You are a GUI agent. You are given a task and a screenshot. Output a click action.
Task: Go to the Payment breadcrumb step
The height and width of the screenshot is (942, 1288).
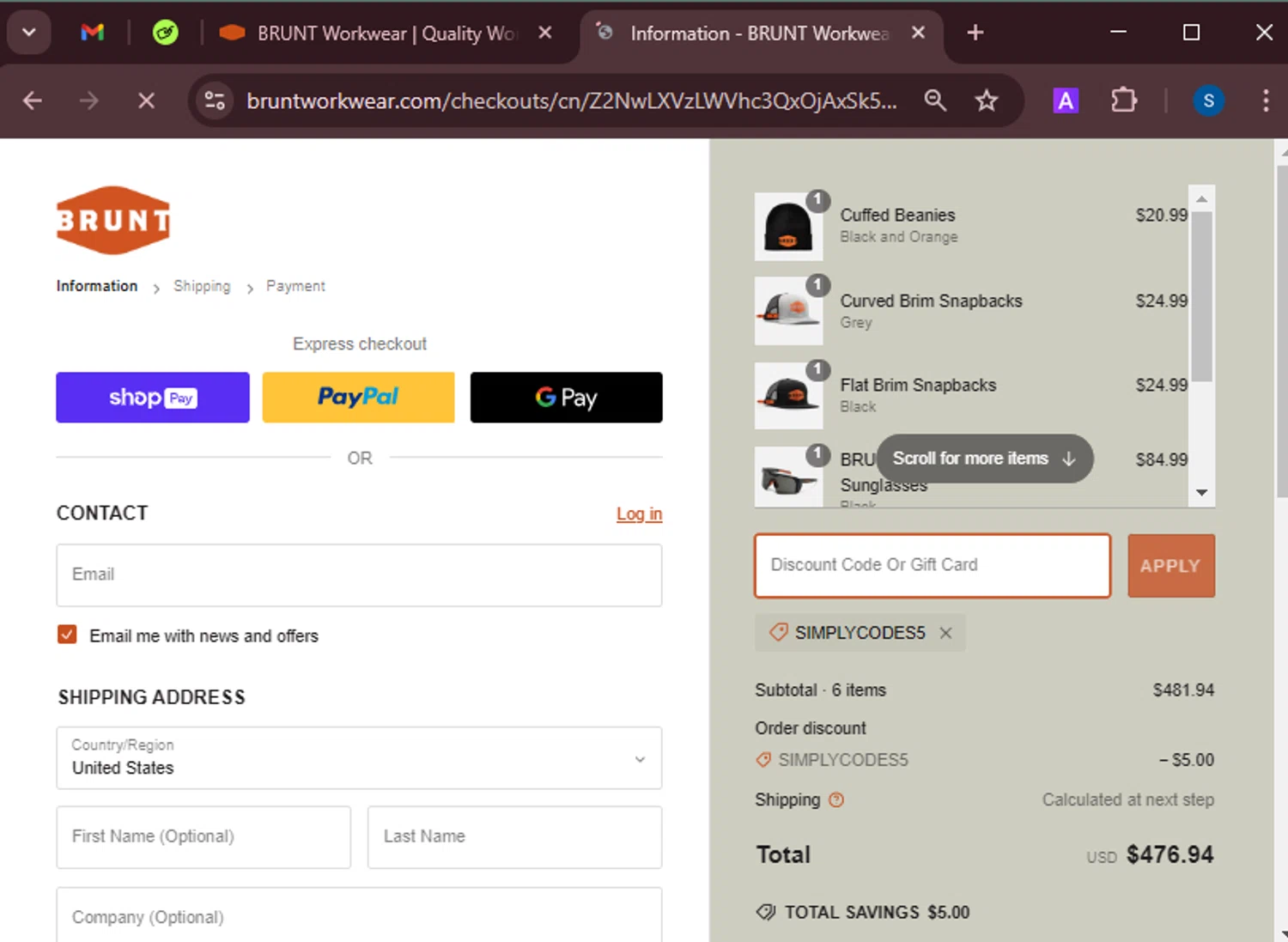(295, 286)
